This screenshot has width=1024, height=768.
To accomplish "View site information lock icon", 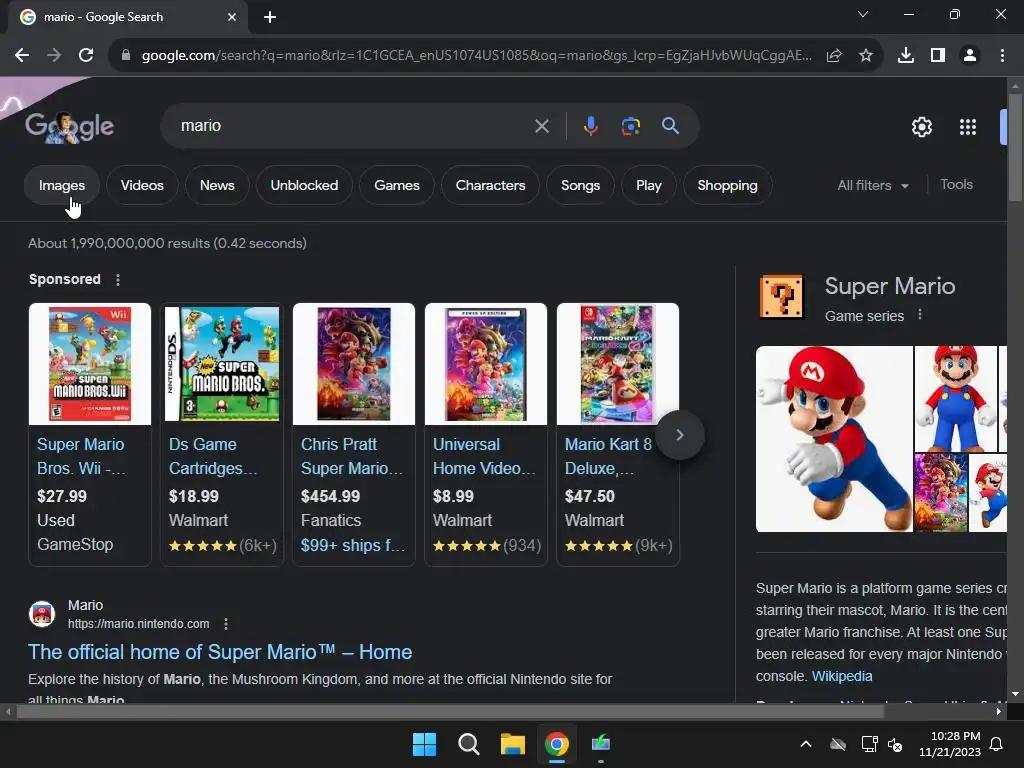I will [x=125, y=56].
